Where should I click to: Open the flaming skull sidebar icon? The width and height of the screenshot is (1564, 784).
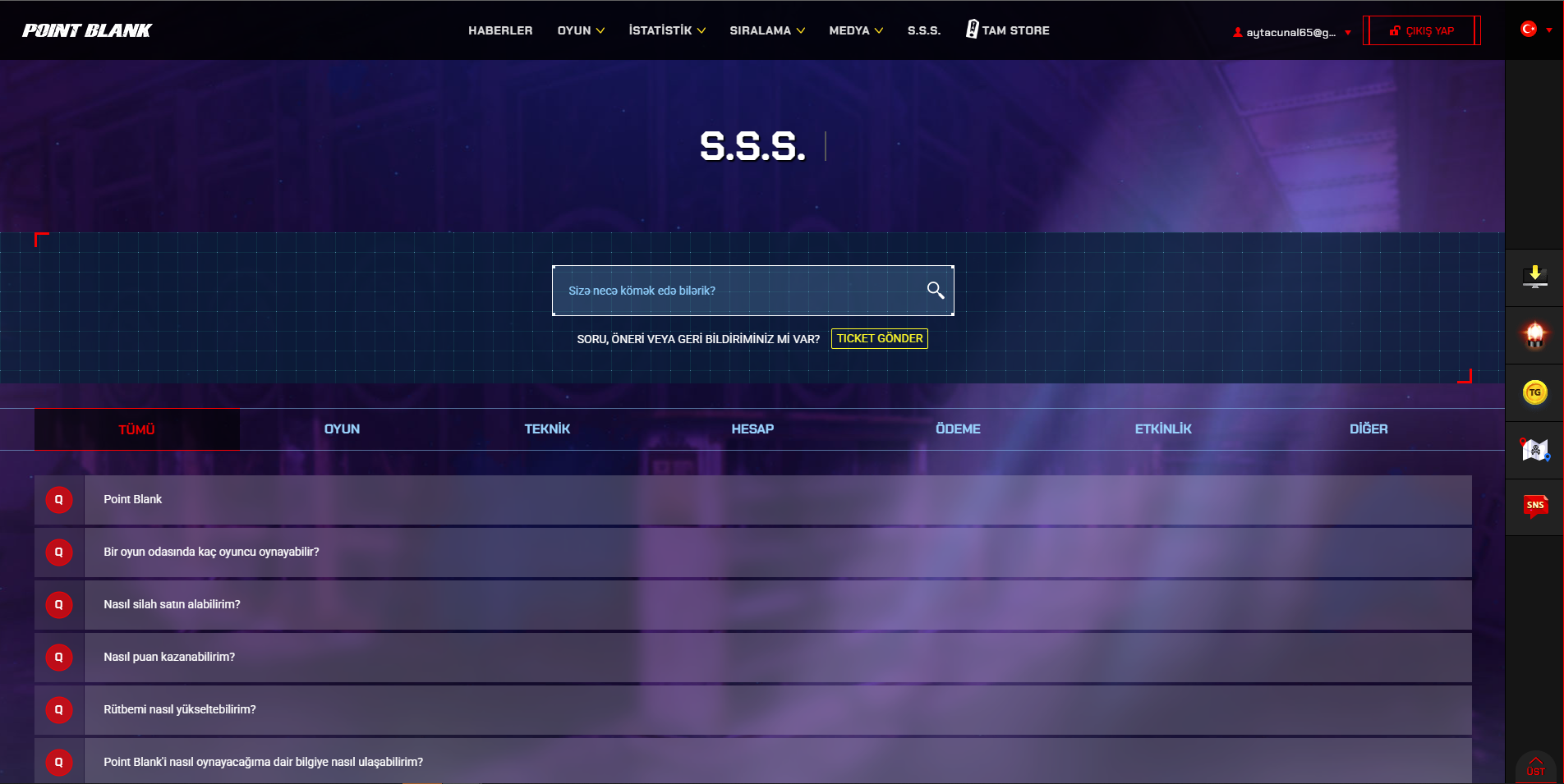click(x=1534, y=335)
